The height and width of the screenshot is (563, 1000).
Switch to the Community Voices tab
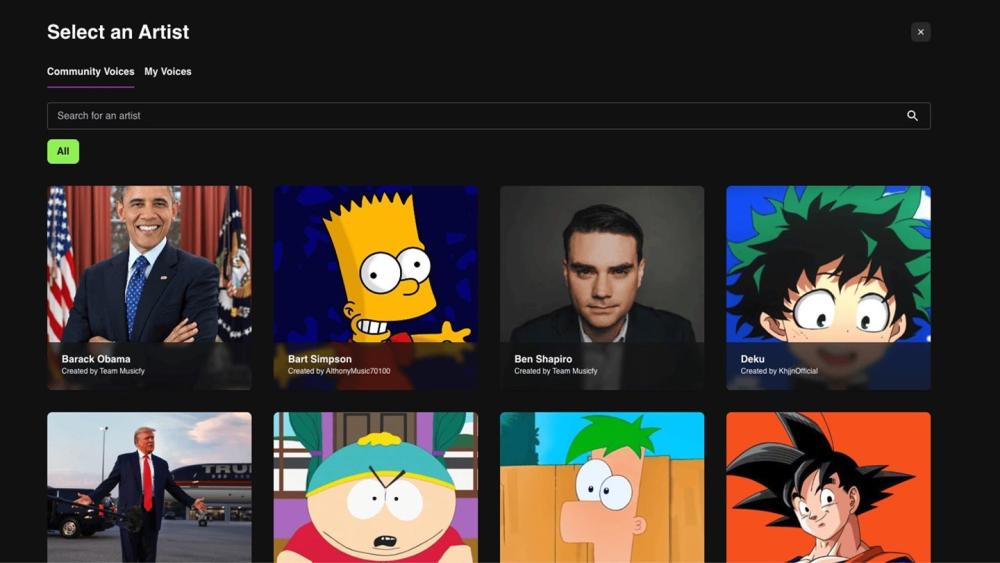90,72
